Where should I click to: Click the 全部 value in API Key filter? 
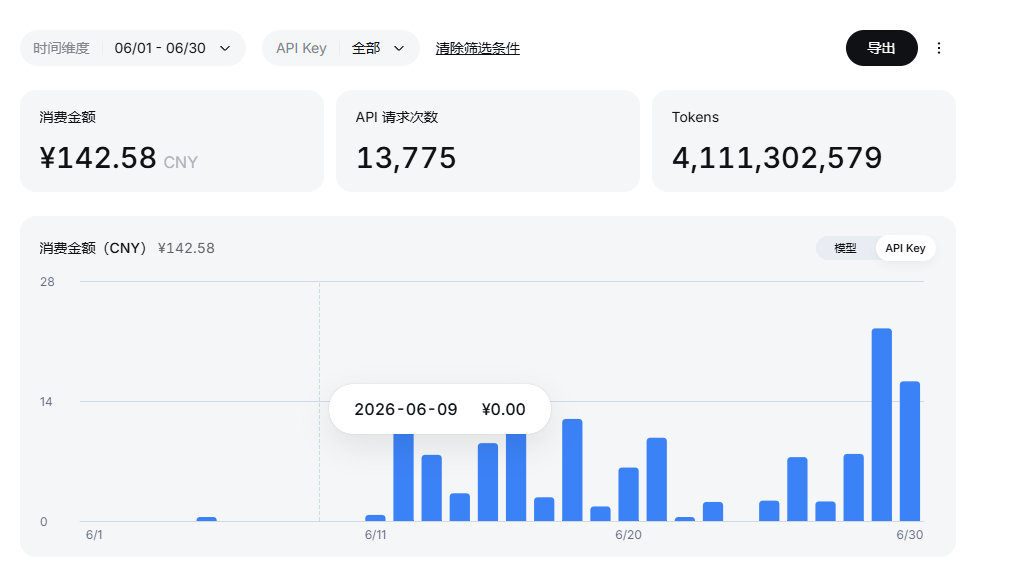pos(366,48)
